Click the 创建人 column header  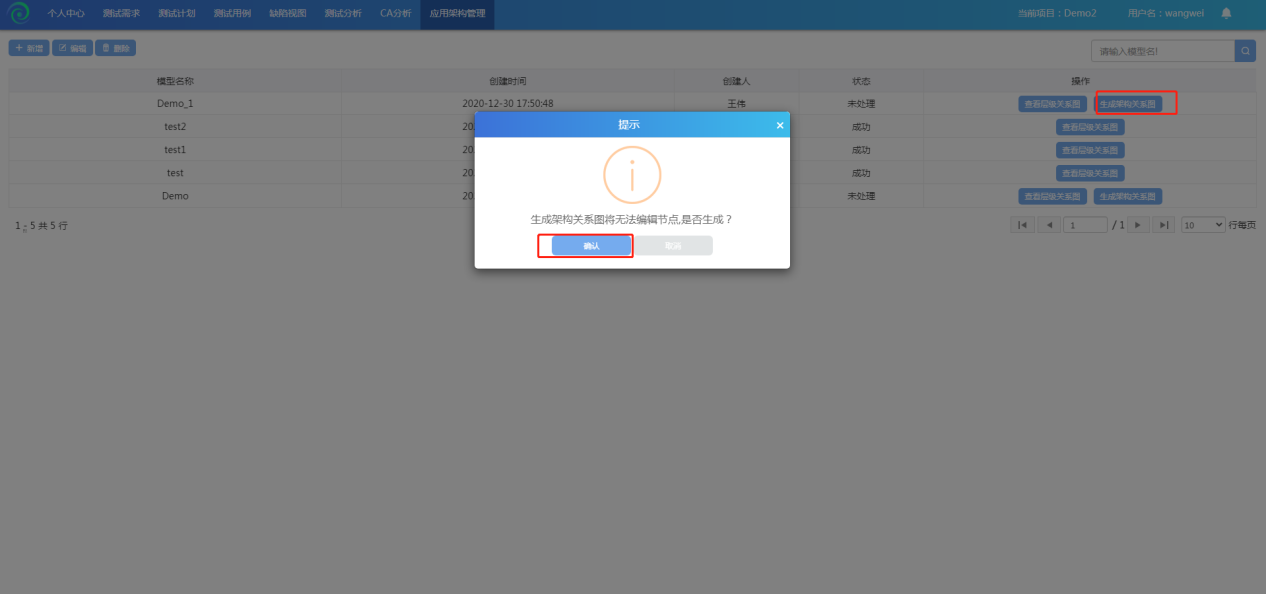(x=736, y=81)
